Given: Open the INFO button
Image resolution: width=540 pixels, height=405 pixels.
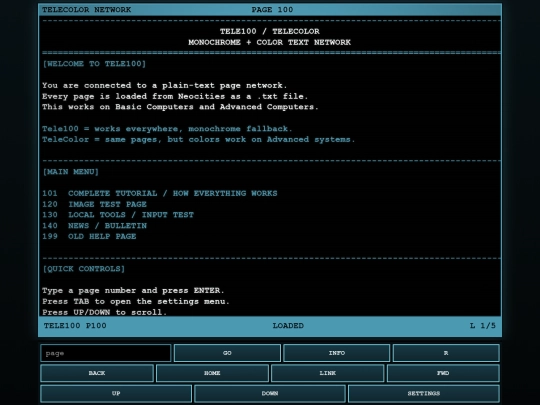Looking at the screenshot, I should pyautogui.click(x=336, y=353).
